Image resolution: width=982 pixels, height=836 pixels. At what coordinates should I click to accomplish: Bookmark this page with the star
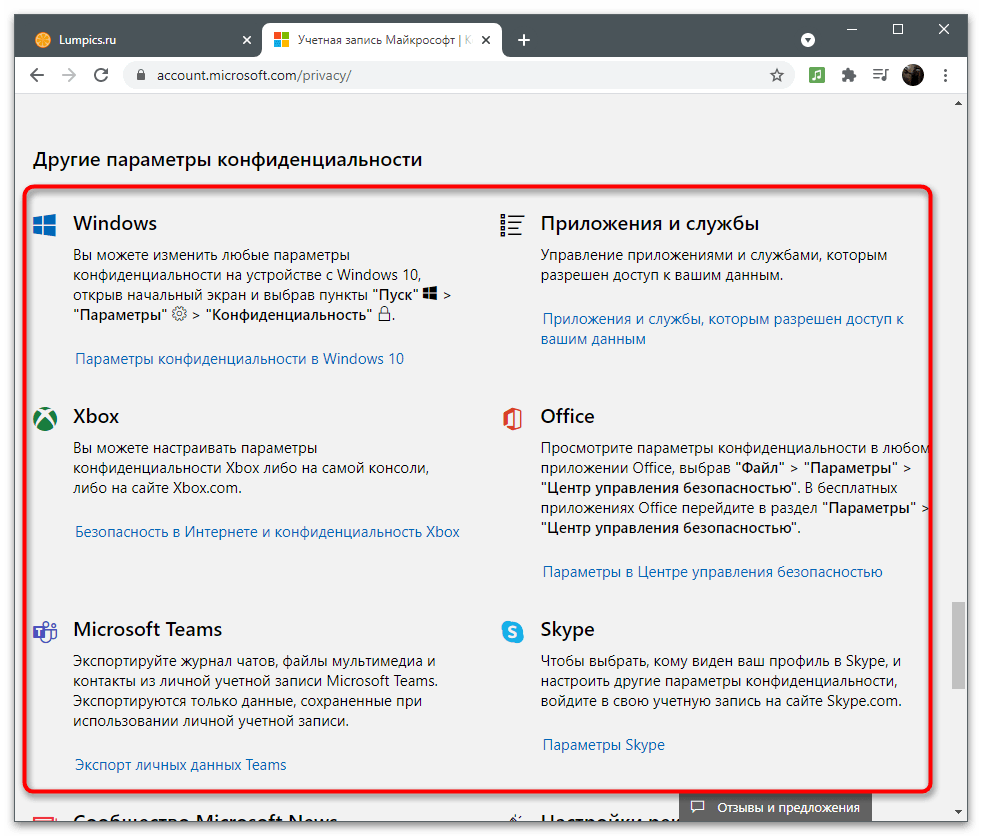[x=777, y=76]
